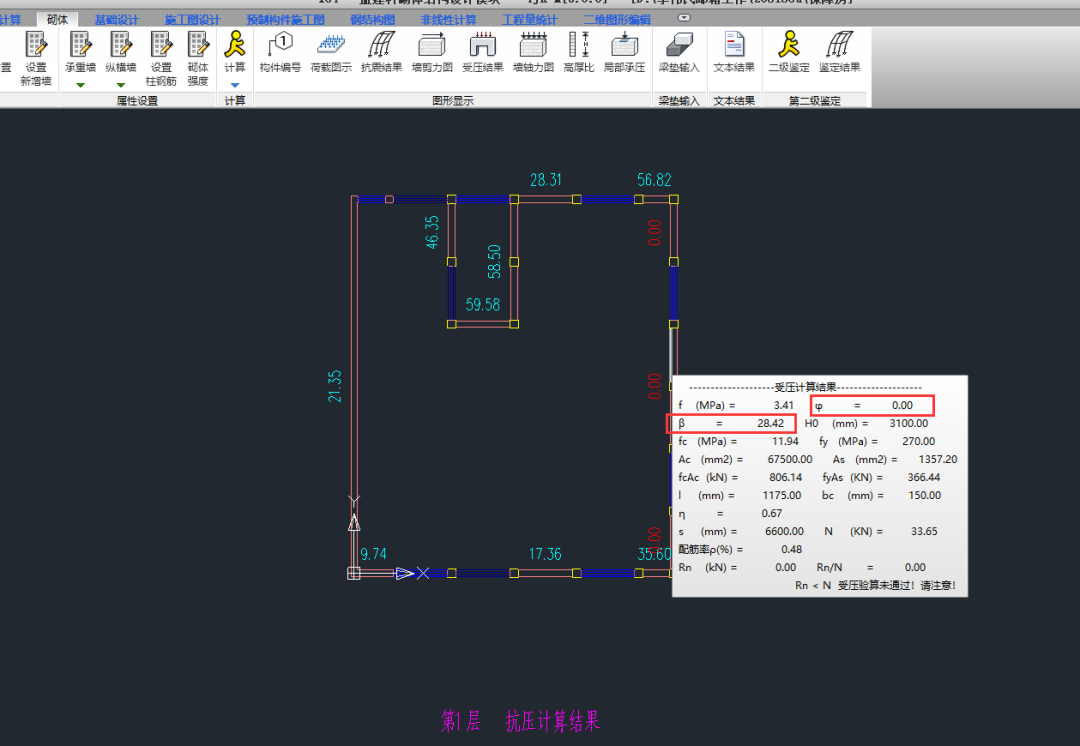Switch to the 钢结构图 ribbon tab
The width and height of the screenshot is (1080, 746).
click(373, 20)
